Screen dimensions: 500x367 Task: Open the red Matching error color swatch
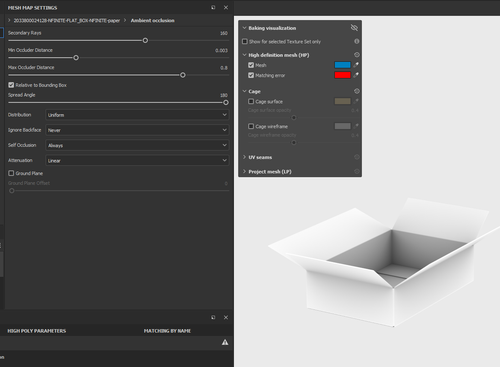click(343, 75)
